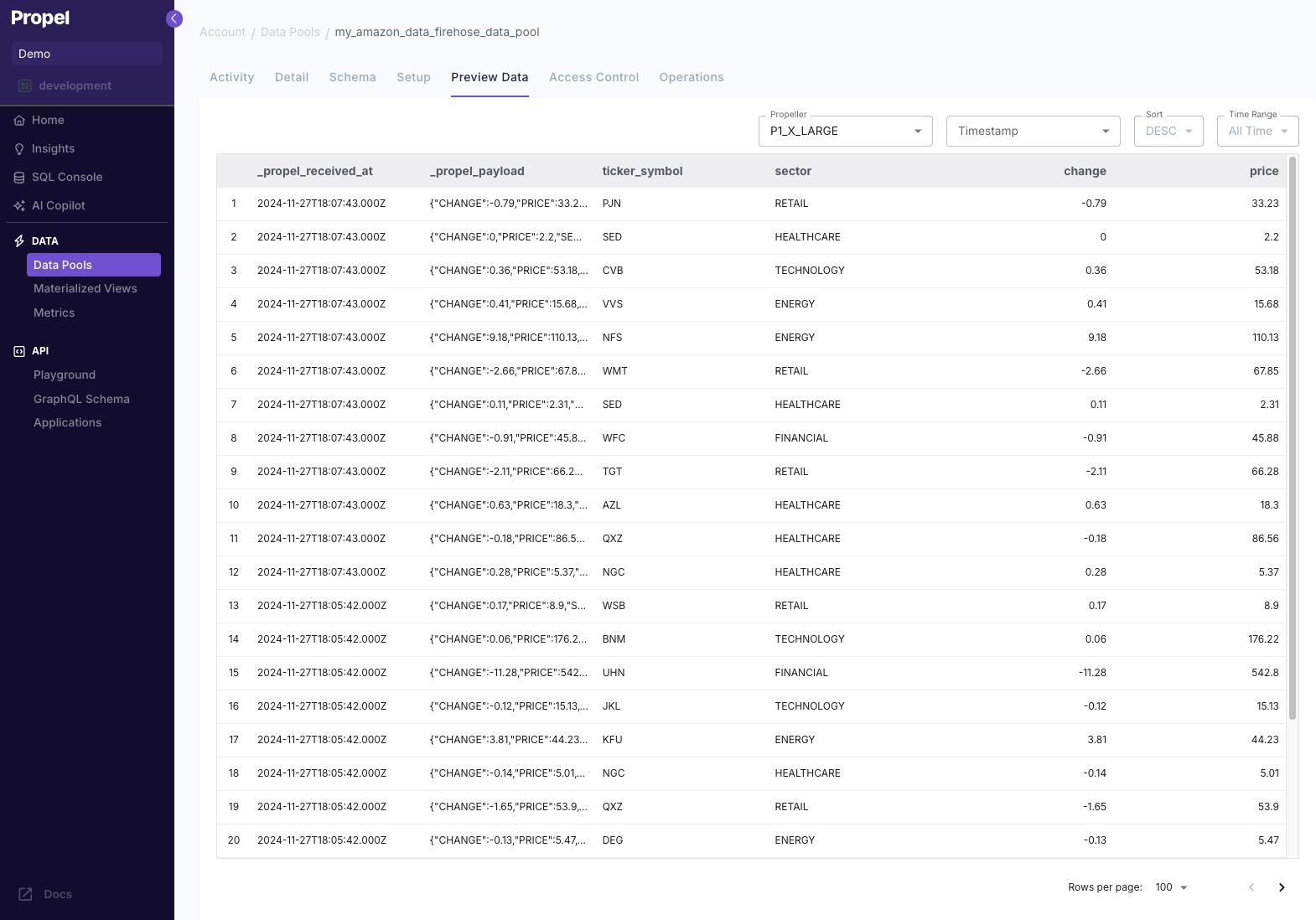1316x920 pixels.
Task: Click Account breadcrumb link
Action: tap(223, 32)
